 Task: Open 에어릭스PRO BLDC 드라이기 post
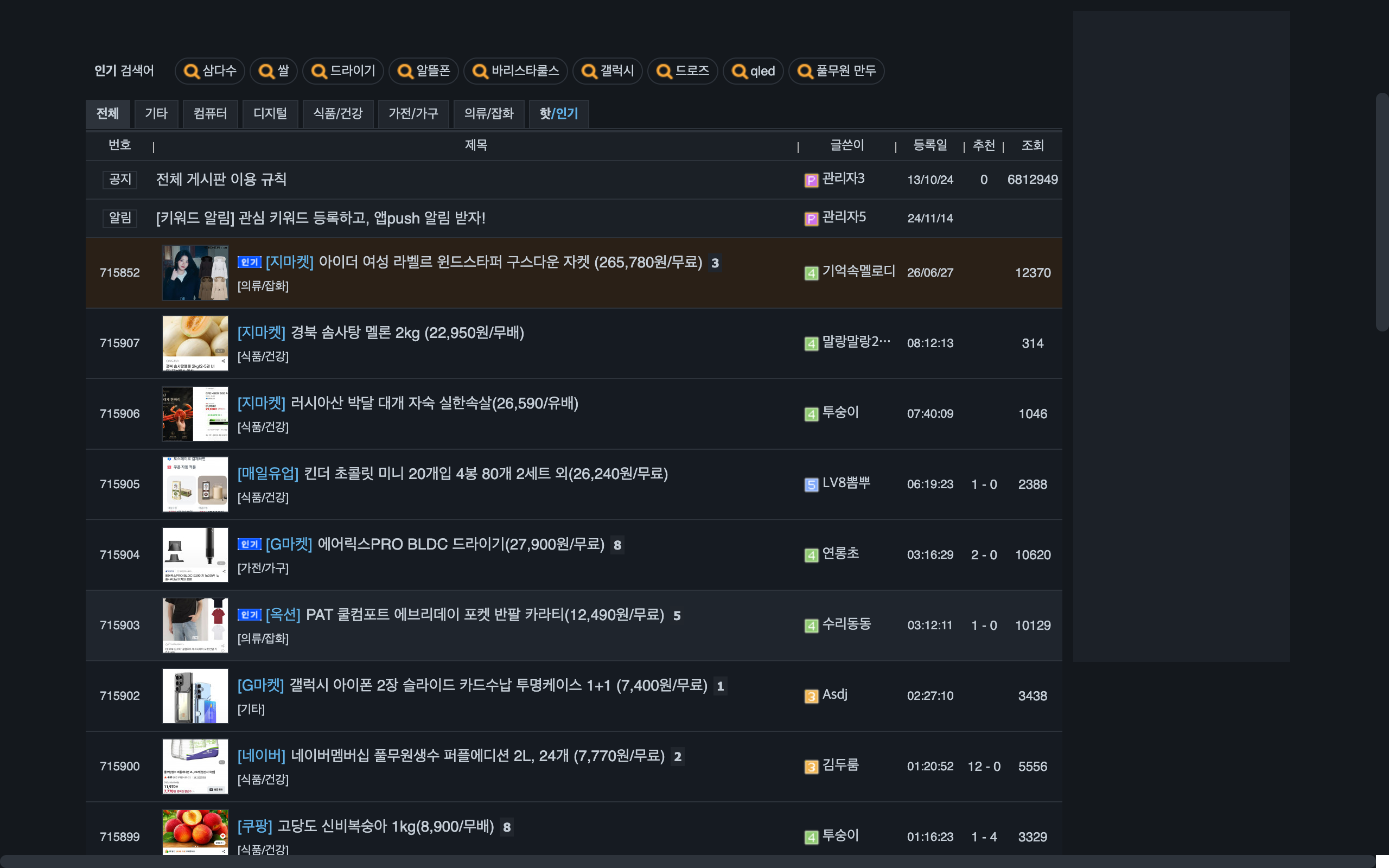pos(461,544)
